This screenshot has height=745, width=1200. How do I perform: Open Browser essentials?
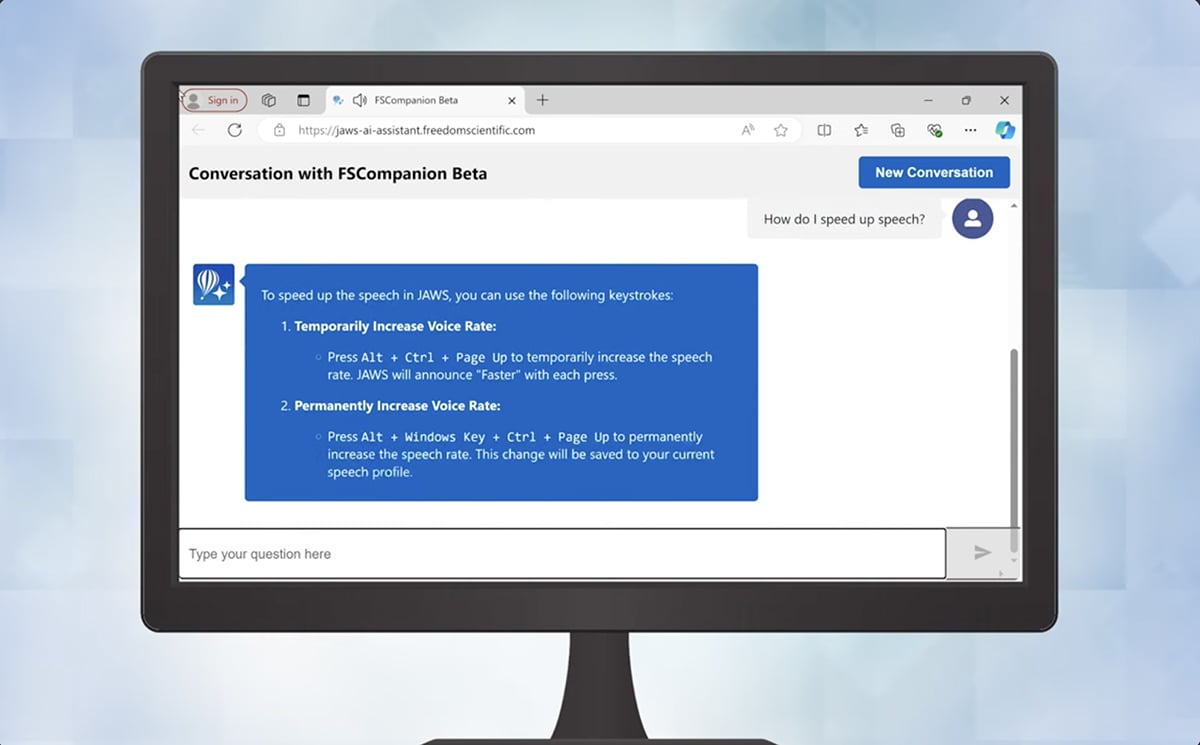(934, 130)
